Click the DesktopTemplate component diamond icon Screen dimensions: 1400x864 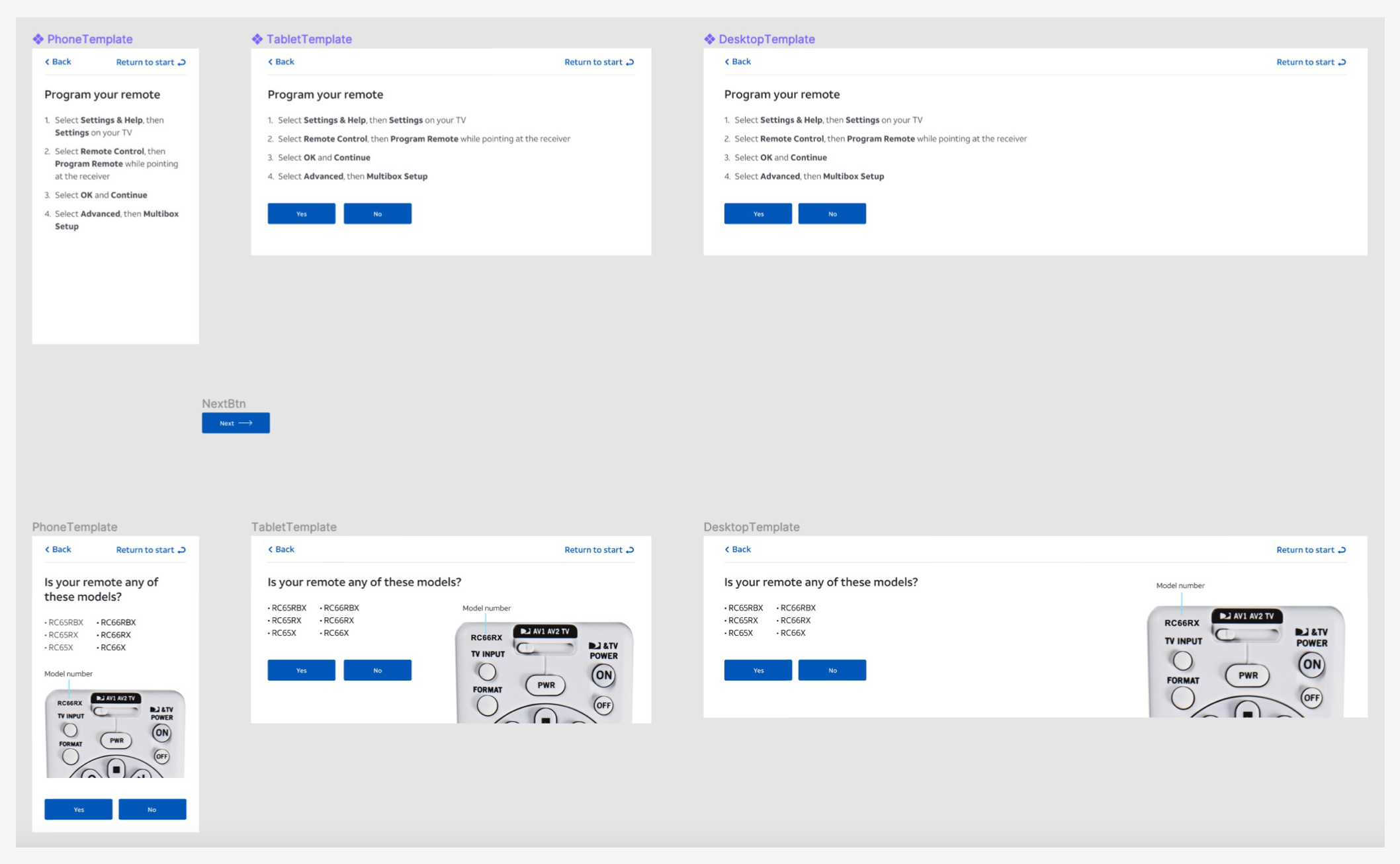click(x=710, y=39)
